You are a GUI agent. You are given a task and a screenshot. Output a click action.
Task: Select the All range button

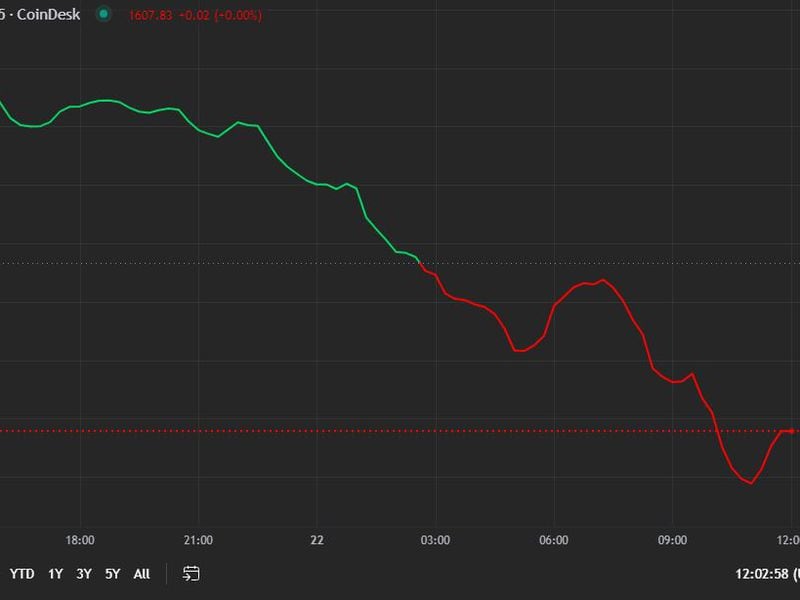pos(140,574)
